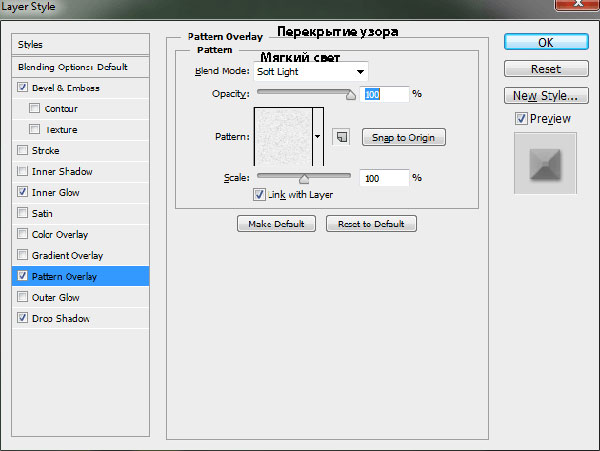Open the Satin settings panel

[x=42, y=213]
